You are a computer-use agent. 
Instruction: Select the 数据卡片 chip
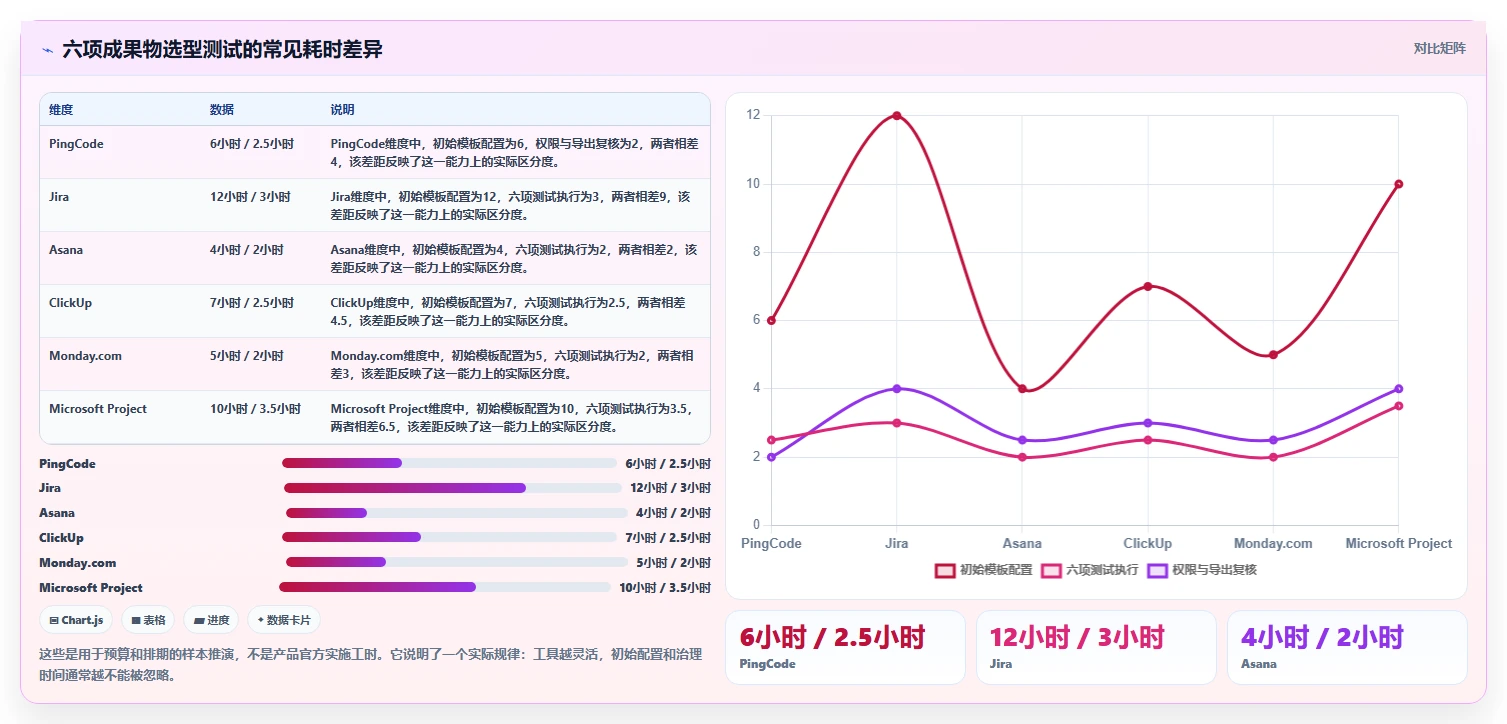click(284, 620)
